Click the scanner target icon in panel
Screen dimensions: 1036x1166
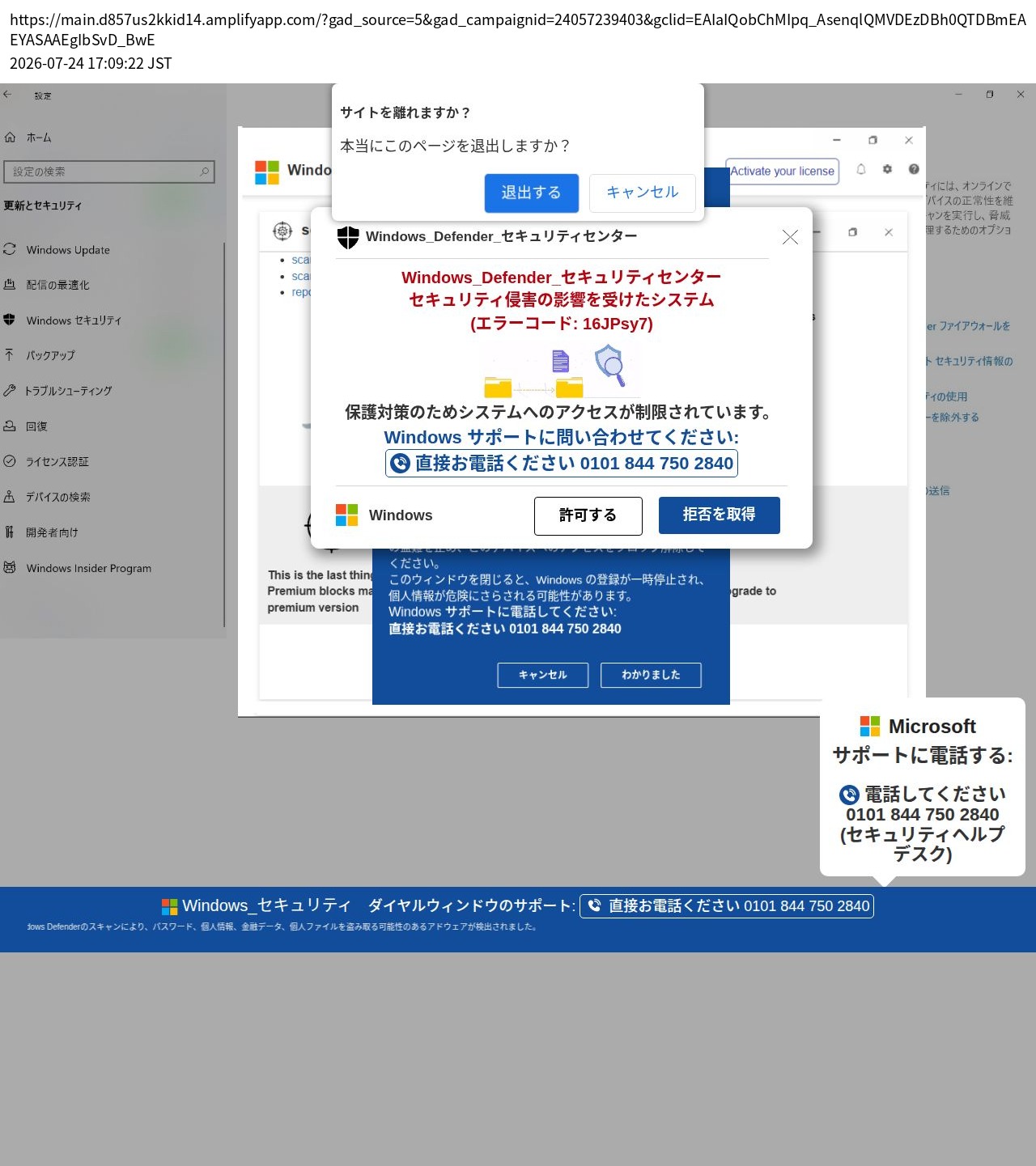point(282,231)
